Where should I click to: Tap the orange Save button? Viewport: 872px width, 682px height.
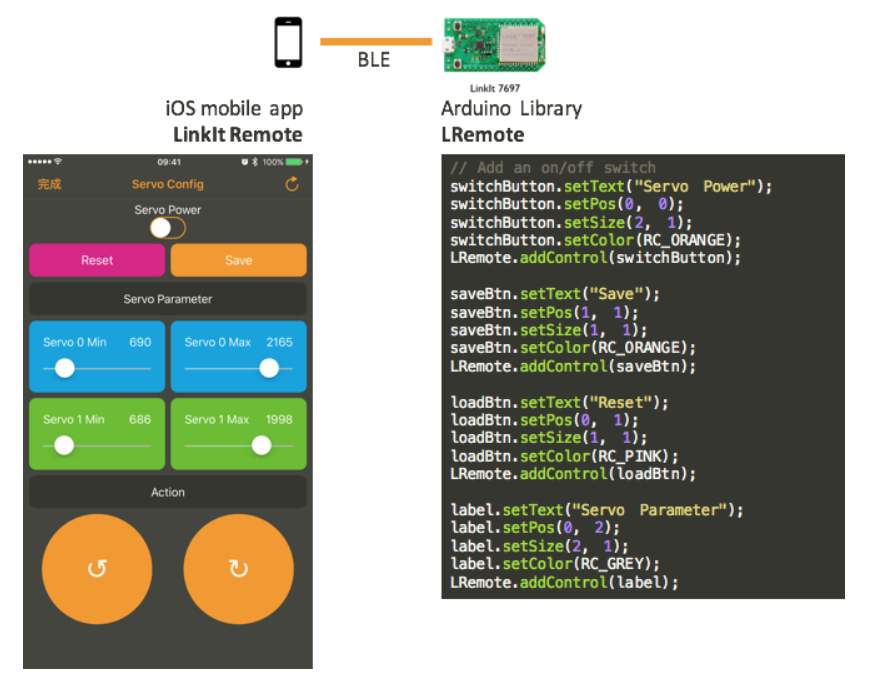click(239, 260)
